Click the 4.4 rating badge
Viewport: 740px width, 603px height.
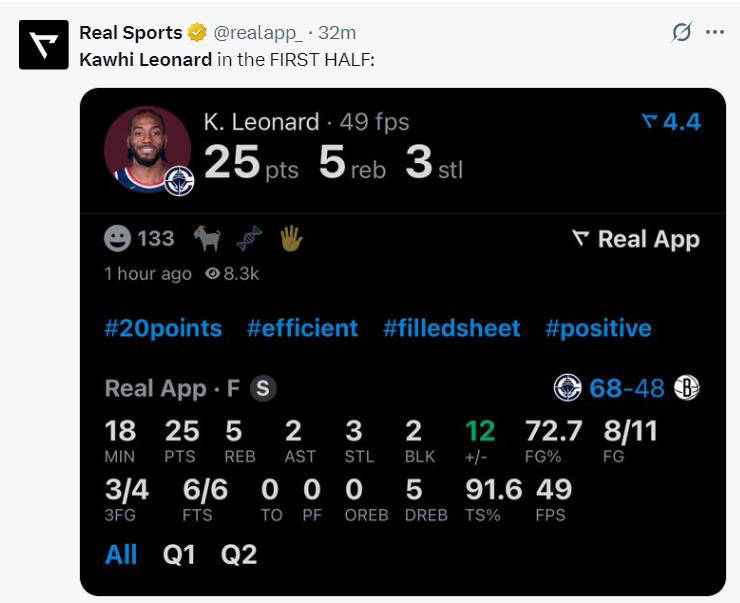coord(671,122)
